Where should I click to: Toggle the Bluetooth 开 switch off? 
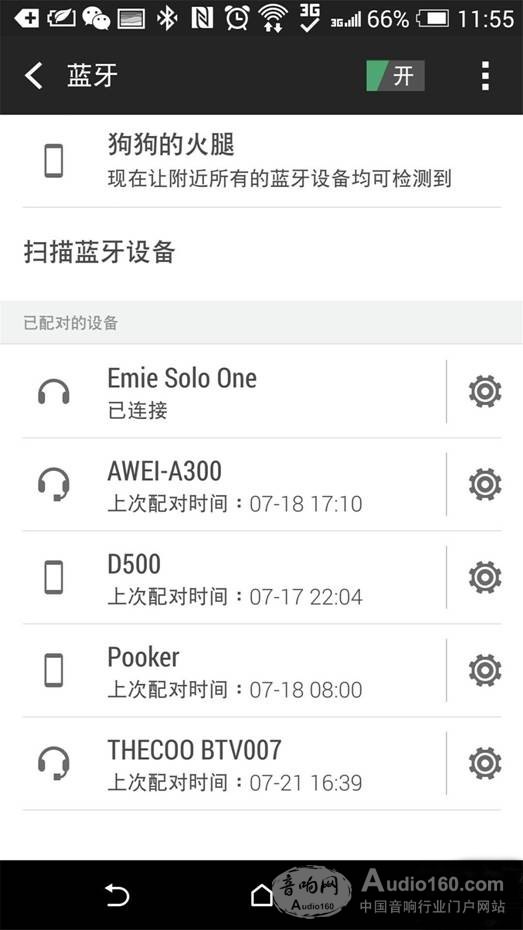pos(395,76)
